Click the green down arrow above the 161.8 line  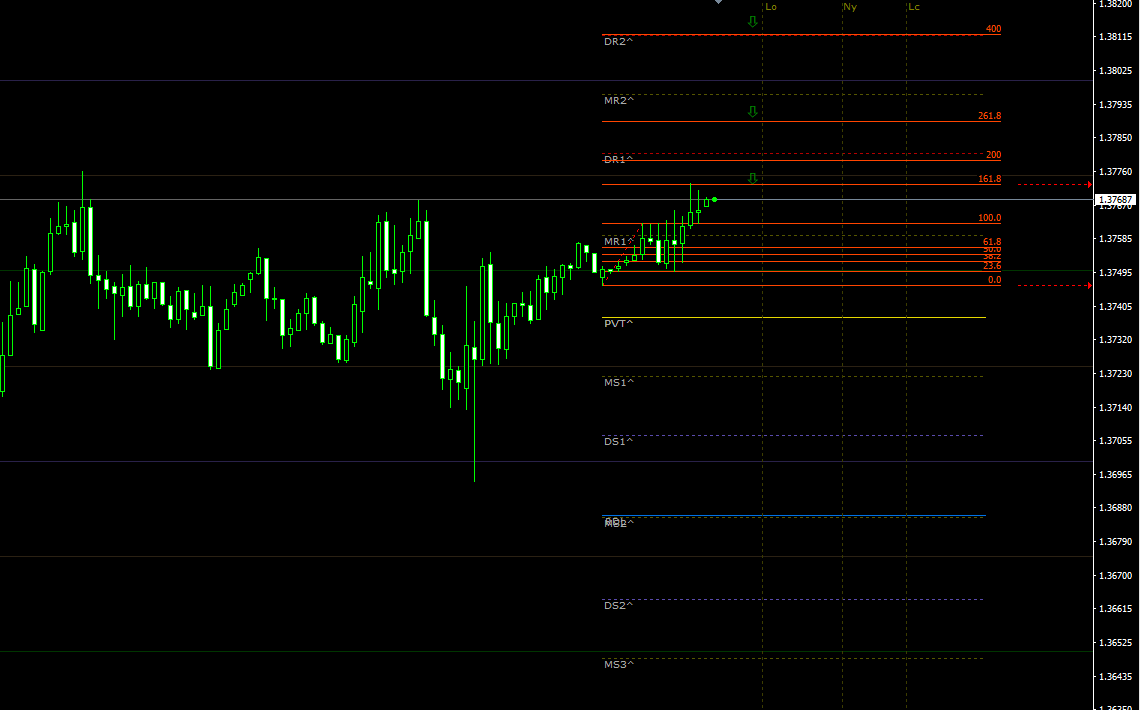pos(752,178)
